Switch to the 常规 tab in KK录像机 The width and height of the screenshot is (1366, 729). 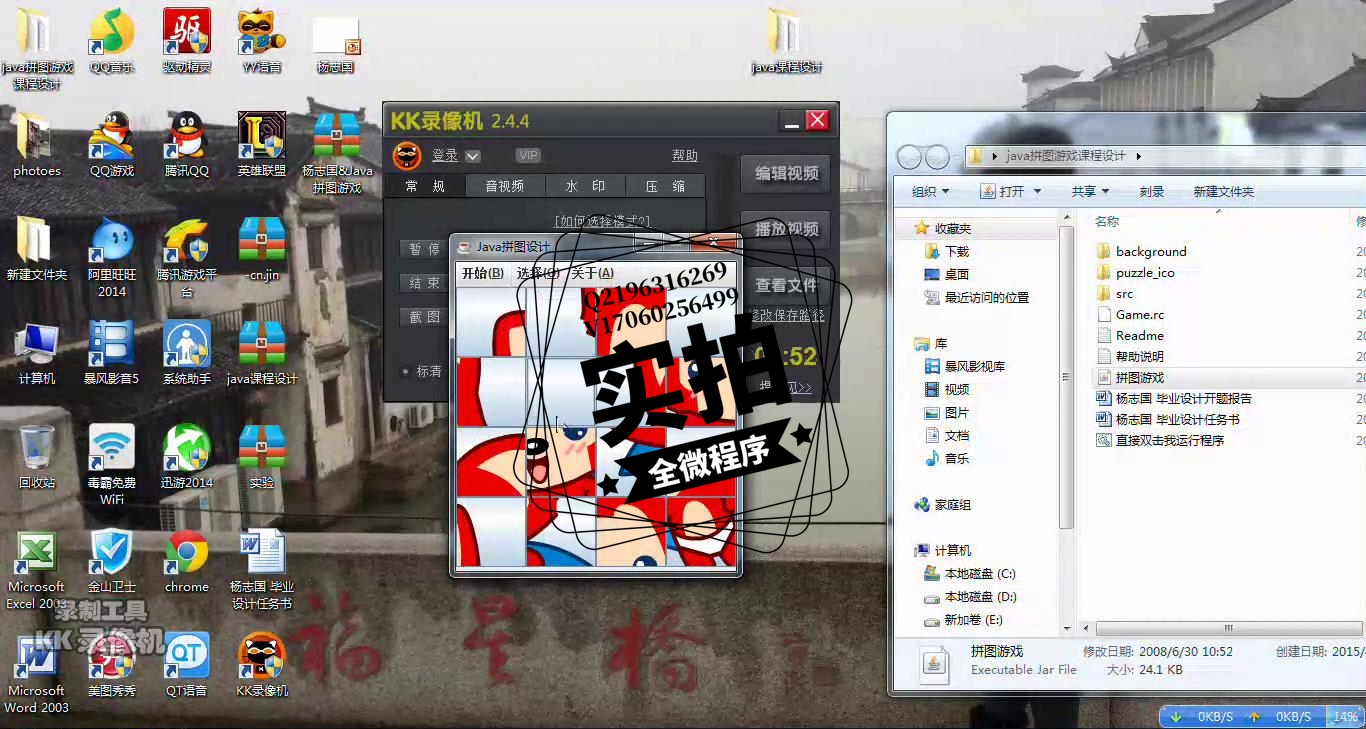coord(425,186)
